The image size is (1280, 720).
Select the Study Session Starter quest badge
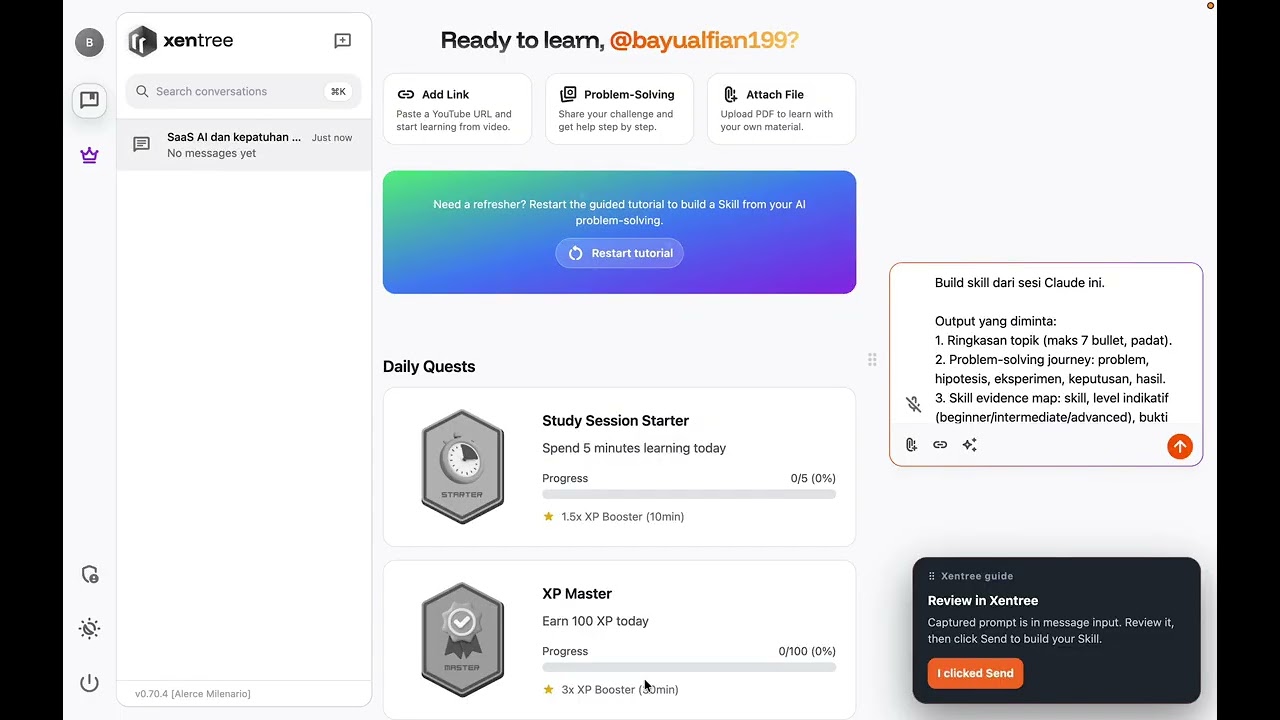click(462, 466)
